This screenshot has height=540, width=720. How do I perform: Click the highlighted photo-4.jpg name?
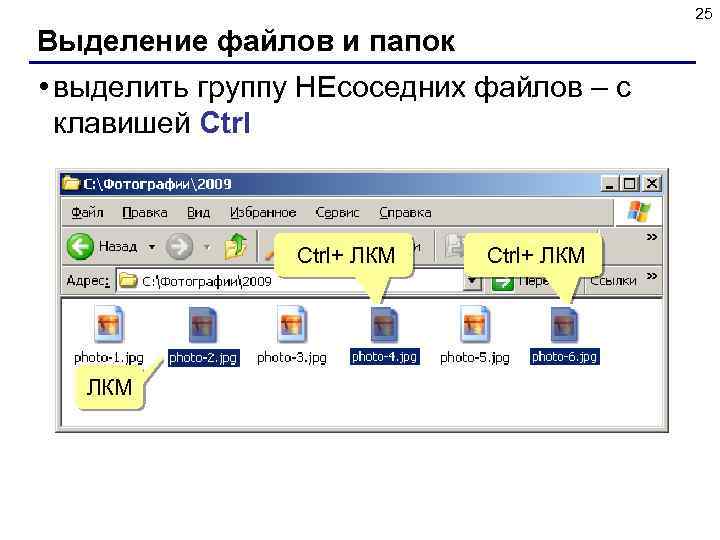click(x=384, y=357)
